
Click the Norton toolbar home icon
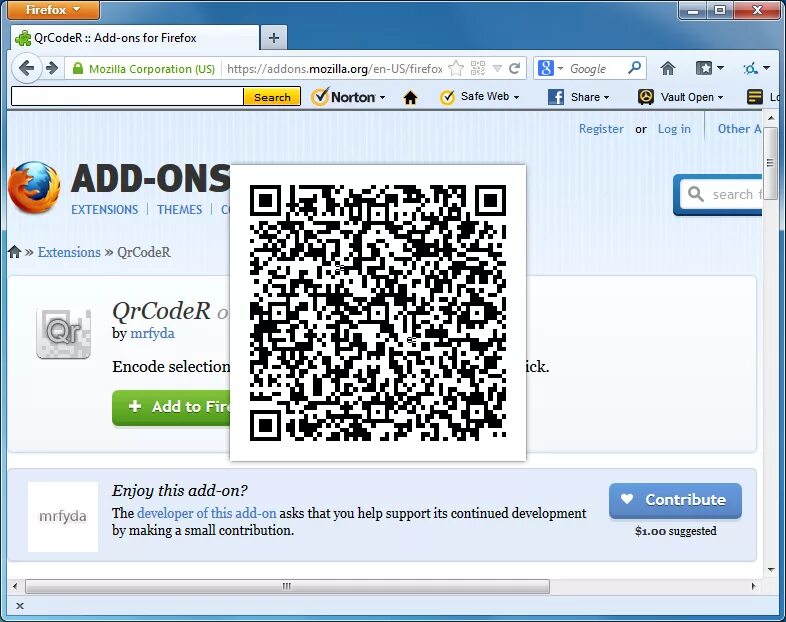tap(410, 97)
